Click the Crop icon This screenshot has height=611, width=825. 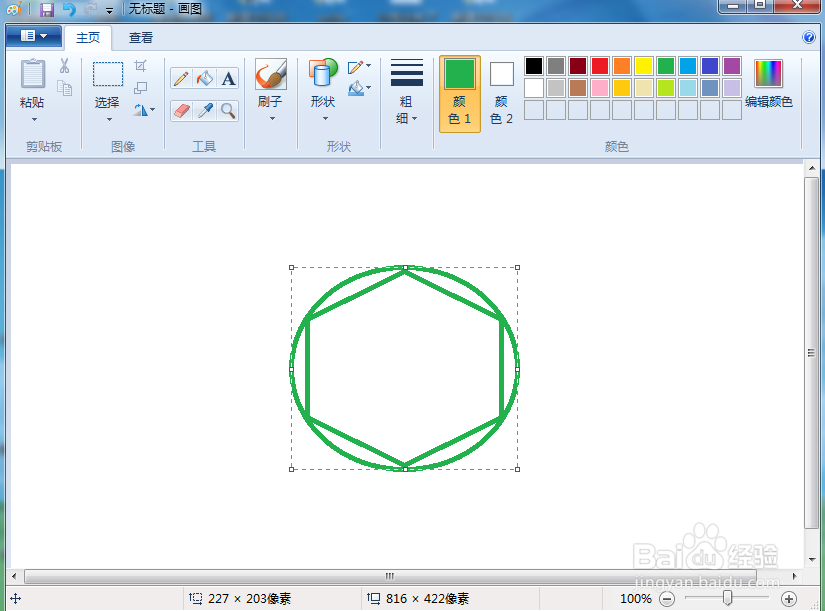point(140,66)
